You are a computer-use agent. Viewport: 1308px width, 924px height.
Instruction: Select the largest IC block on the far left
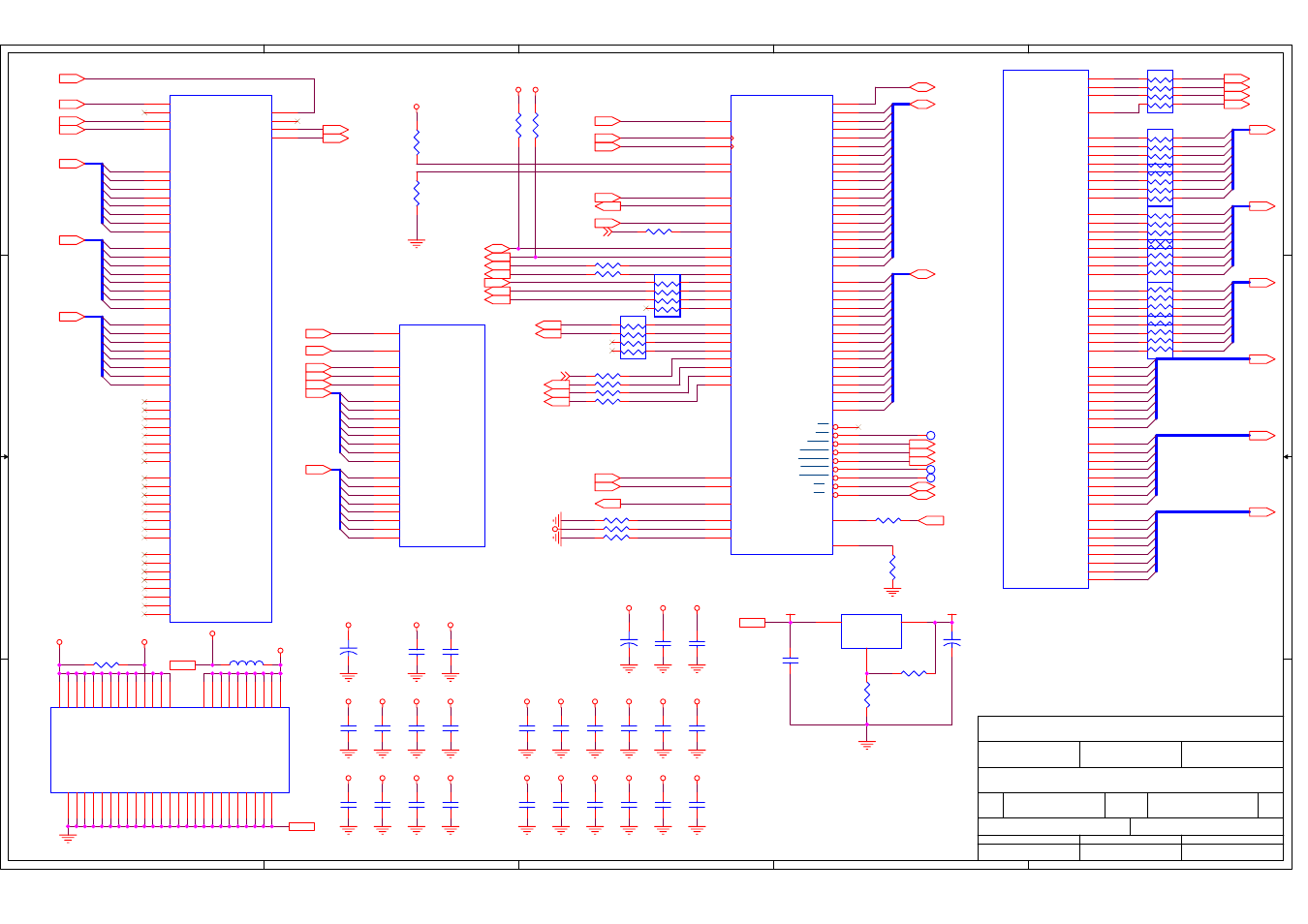(221, 358)
